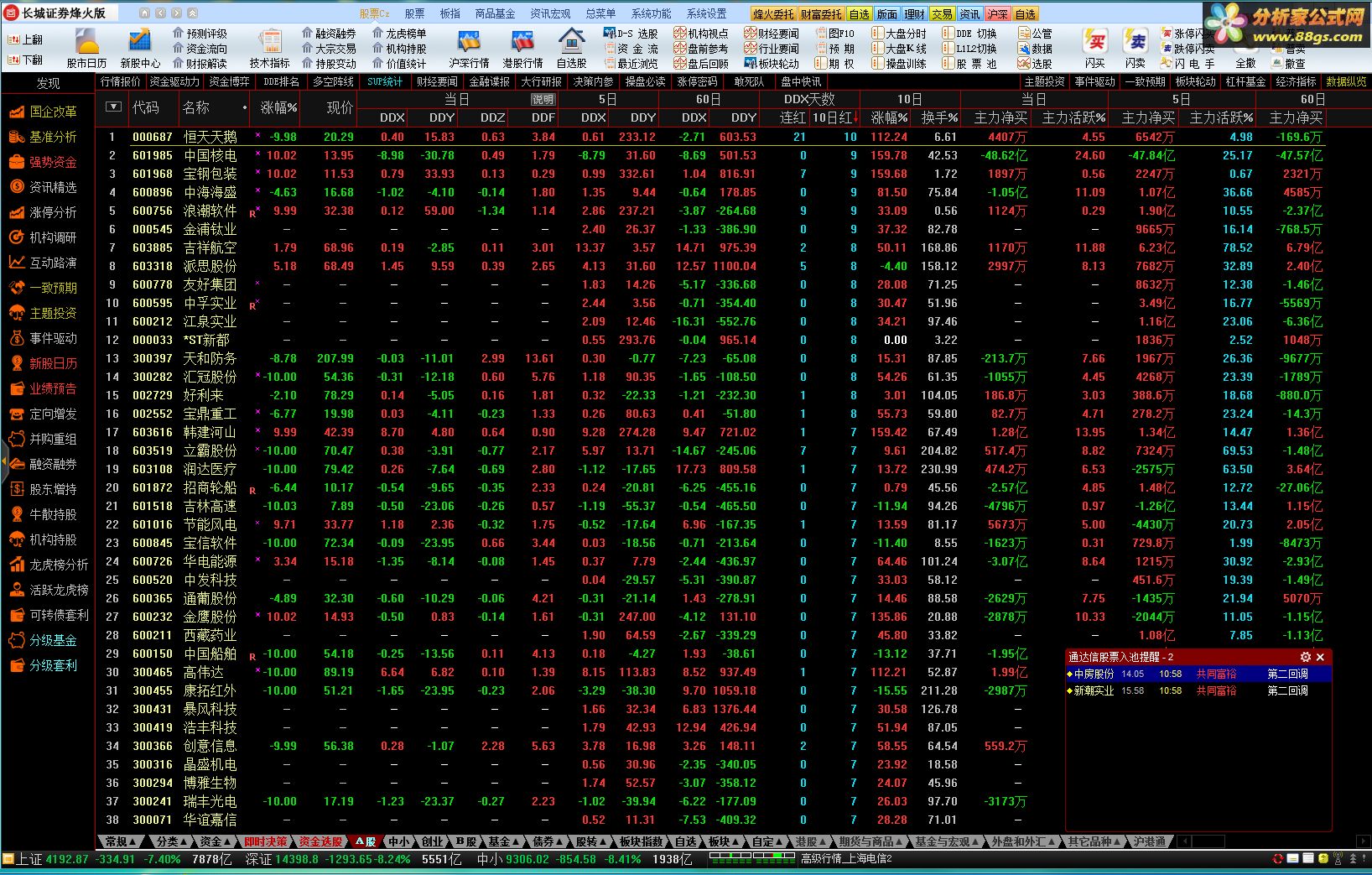1372x875 pixels.
Task: Open 新股中心 chart icon in toolbar
Action: pos(140,47)
